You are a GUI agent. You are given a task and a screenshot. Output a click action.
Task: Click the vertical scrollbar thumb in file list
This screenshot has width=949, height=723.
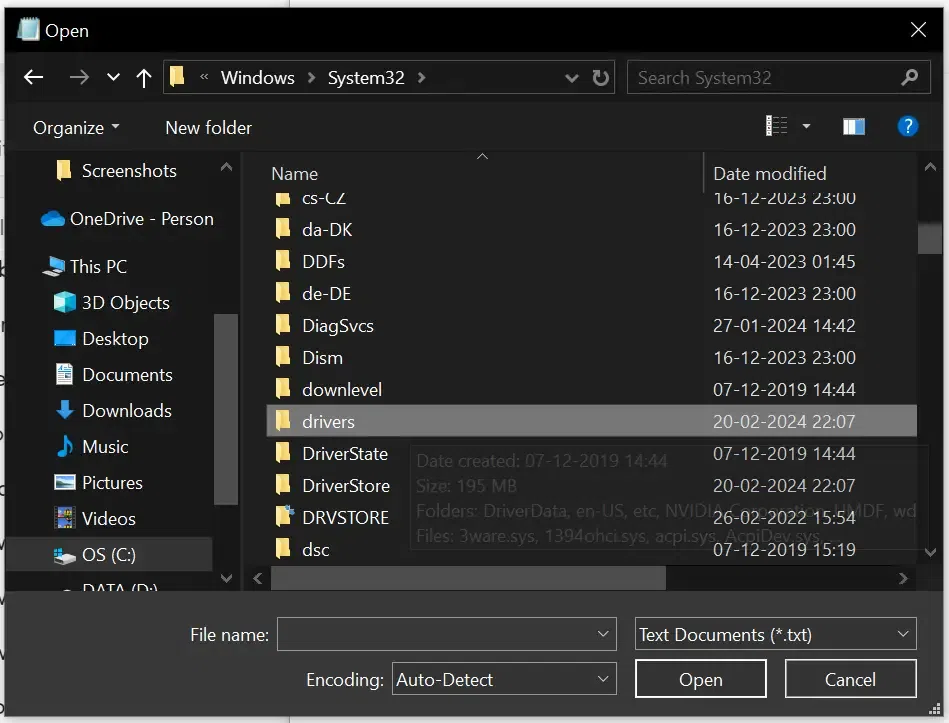[930, 238]
